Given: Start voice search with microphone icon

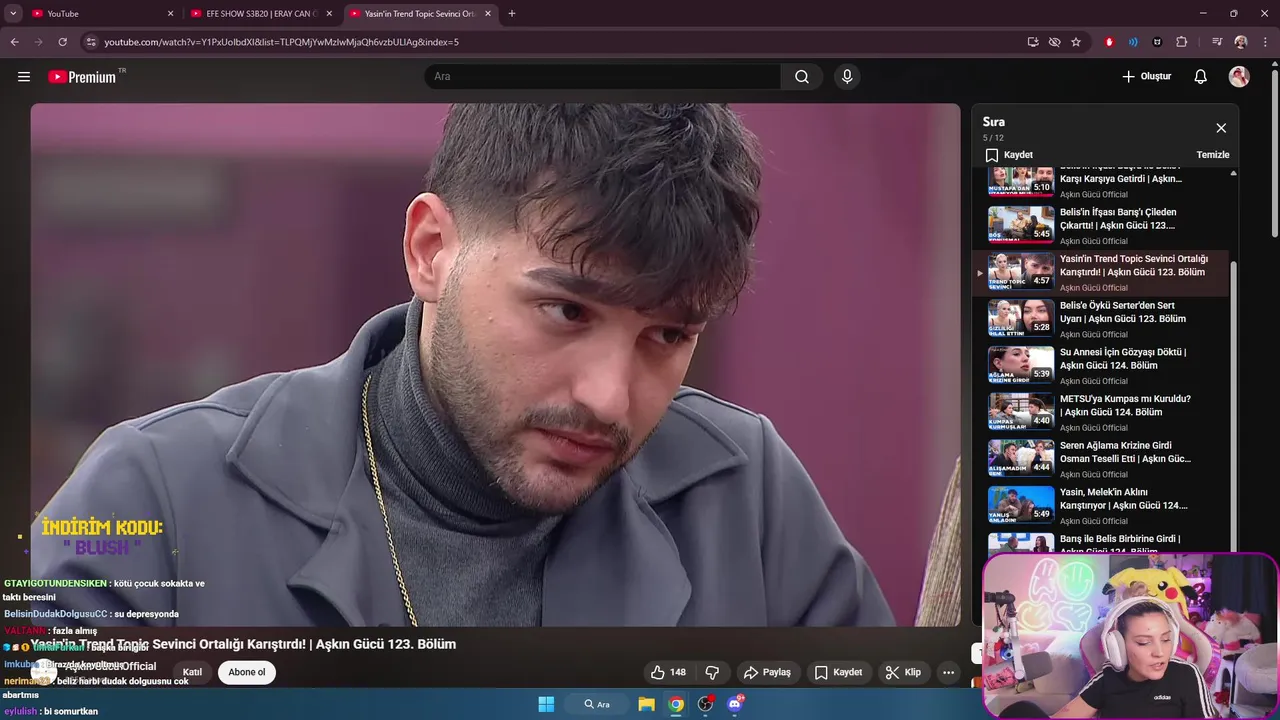Looking at the screenshot, I should [x=847, y=76].
